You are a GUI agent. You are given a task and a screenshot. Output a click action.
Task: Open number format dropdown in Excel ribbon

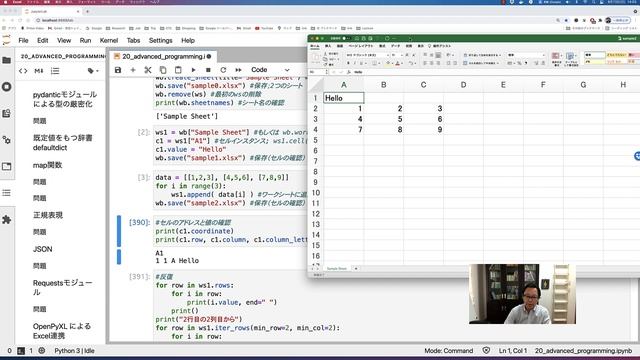coord(526,55)
